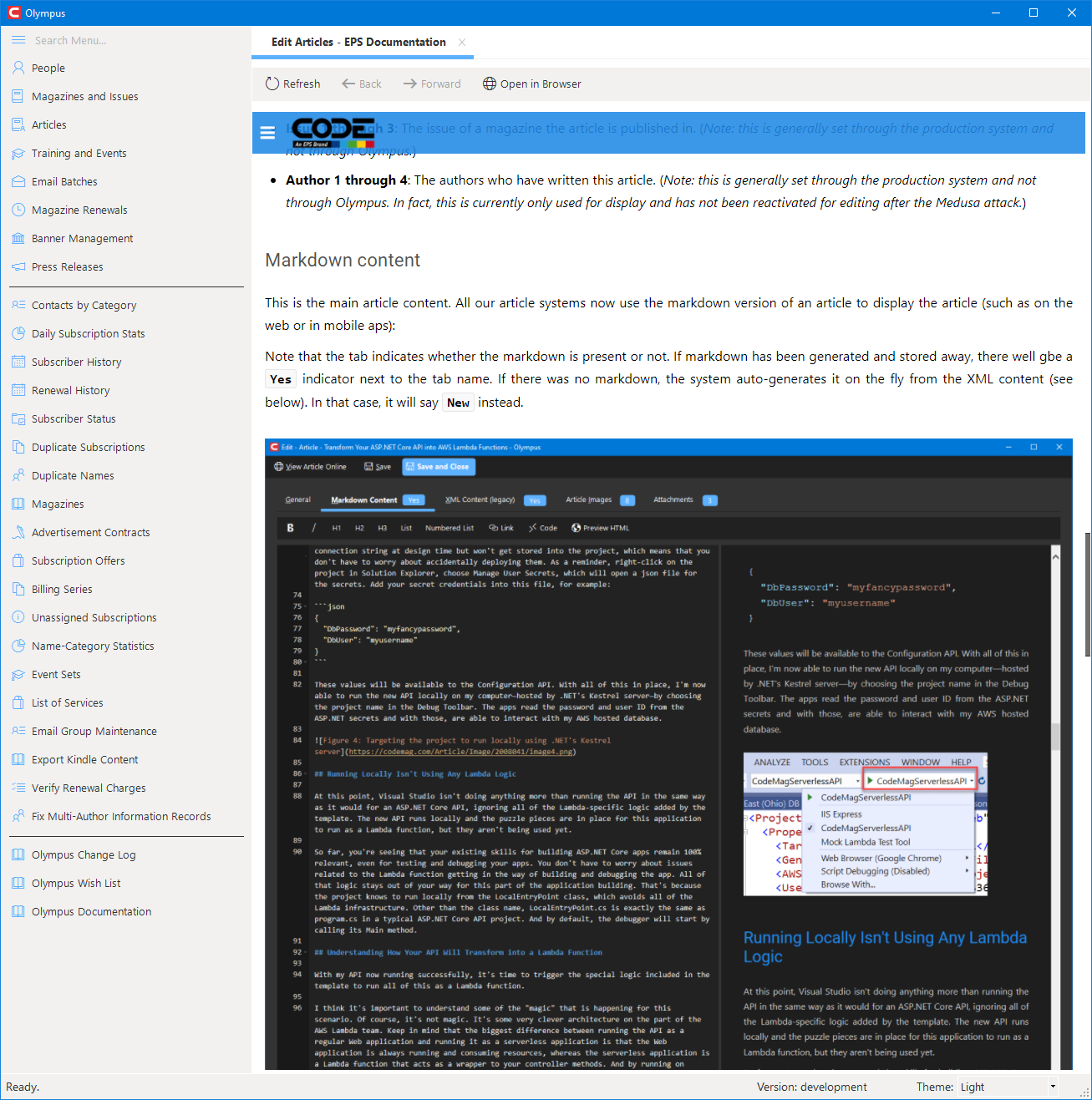Screen dimensions: 1092x1100
Task: Click Duplicate Names people icon
Action: click(18, 476)
